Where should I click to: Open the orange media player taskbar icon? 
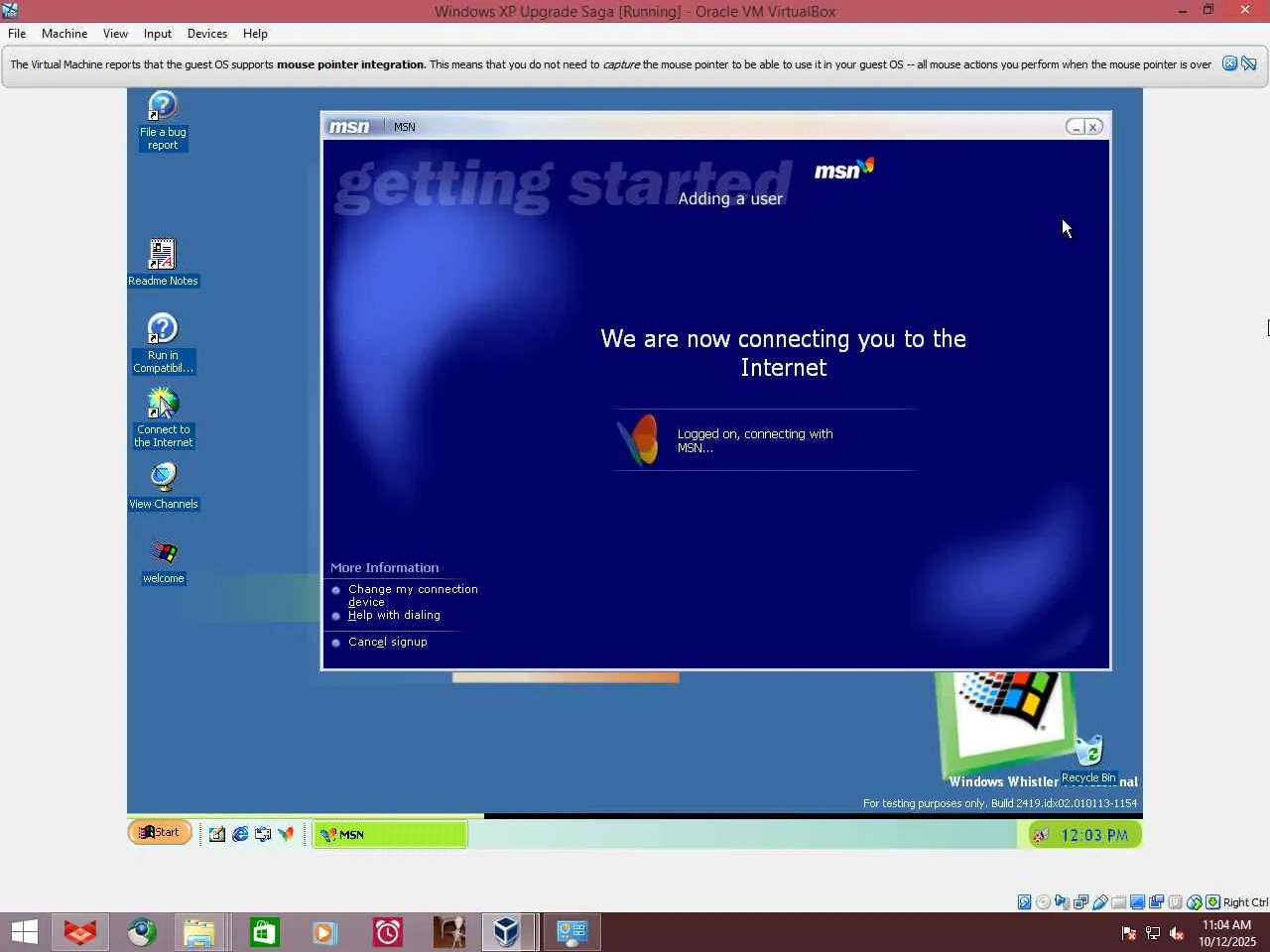(x=324, y=932)
